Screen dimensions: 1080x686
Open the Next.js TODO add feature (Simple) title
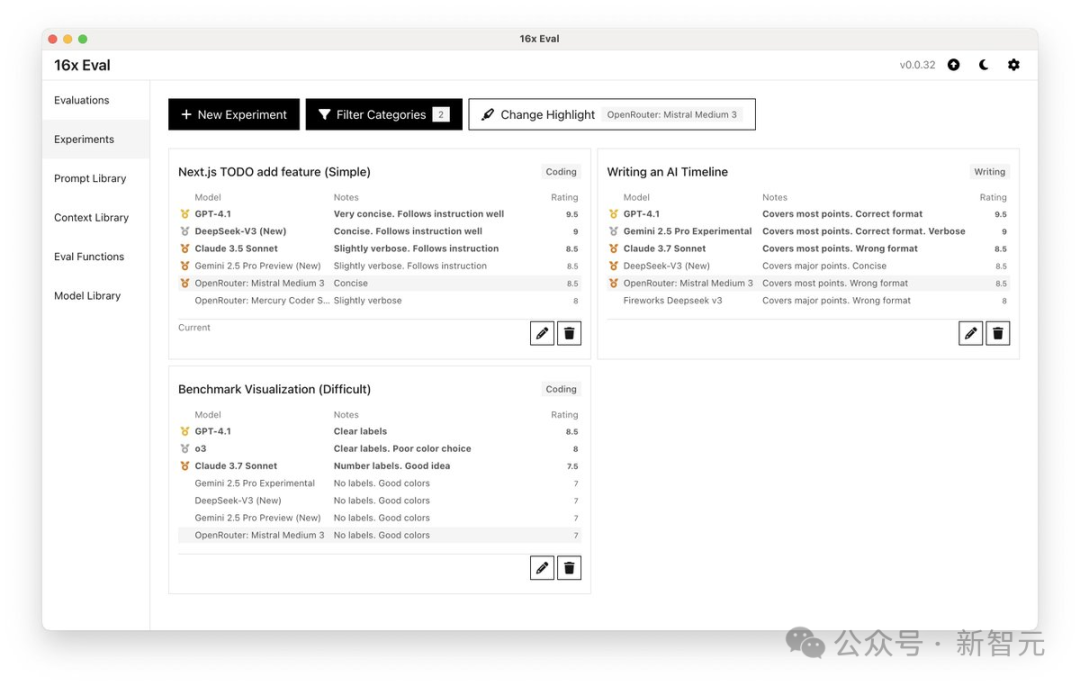click(x=274, y=172)
